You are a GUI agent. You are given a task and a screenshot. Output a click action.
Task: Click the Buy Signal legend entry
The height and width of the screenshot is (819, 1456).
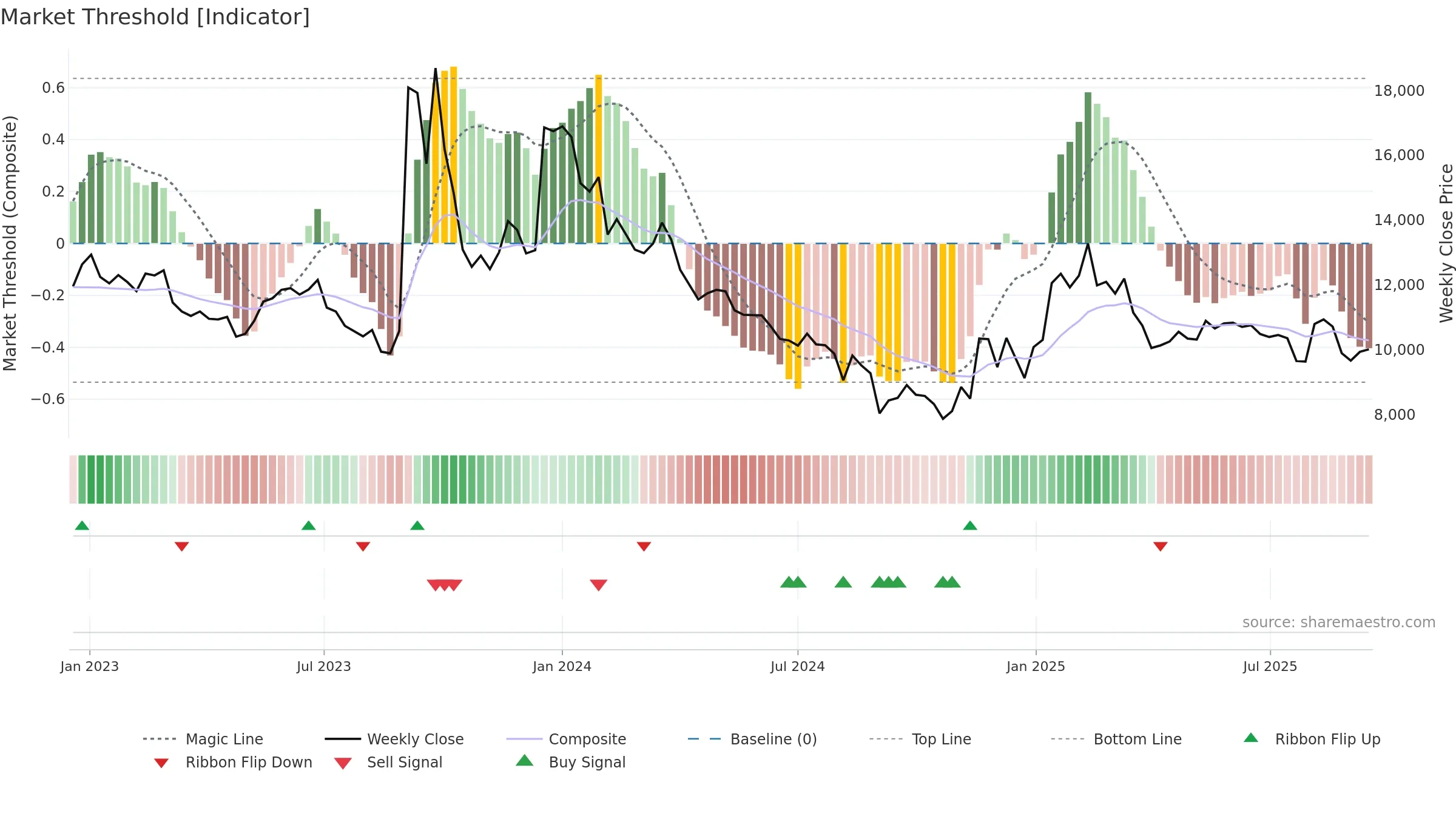click(570, 762)
